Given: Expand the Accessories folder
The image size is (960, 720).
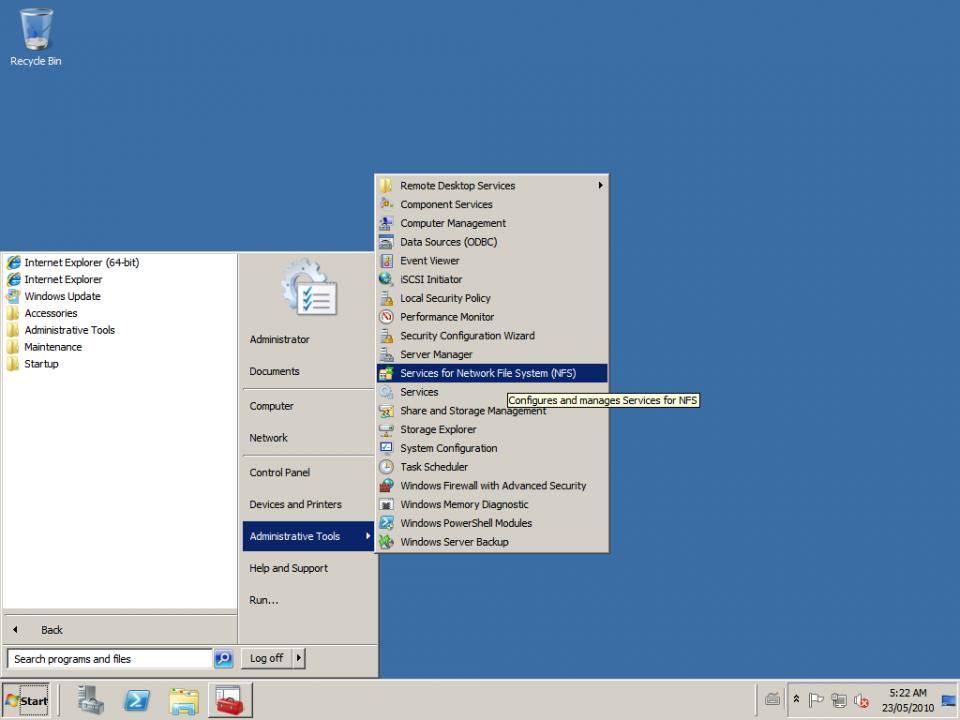Looking at the screenshot, I should coord(50,313).
